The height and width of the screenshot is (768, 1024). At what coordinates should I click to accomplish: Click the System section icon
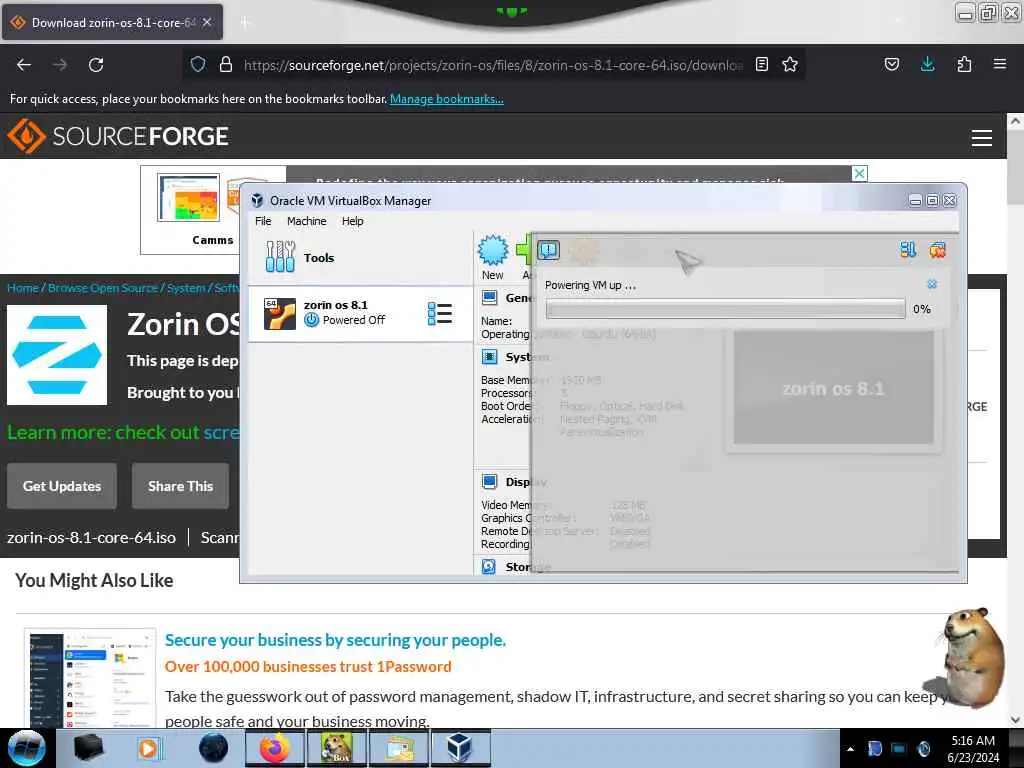(x=489, y=357)
